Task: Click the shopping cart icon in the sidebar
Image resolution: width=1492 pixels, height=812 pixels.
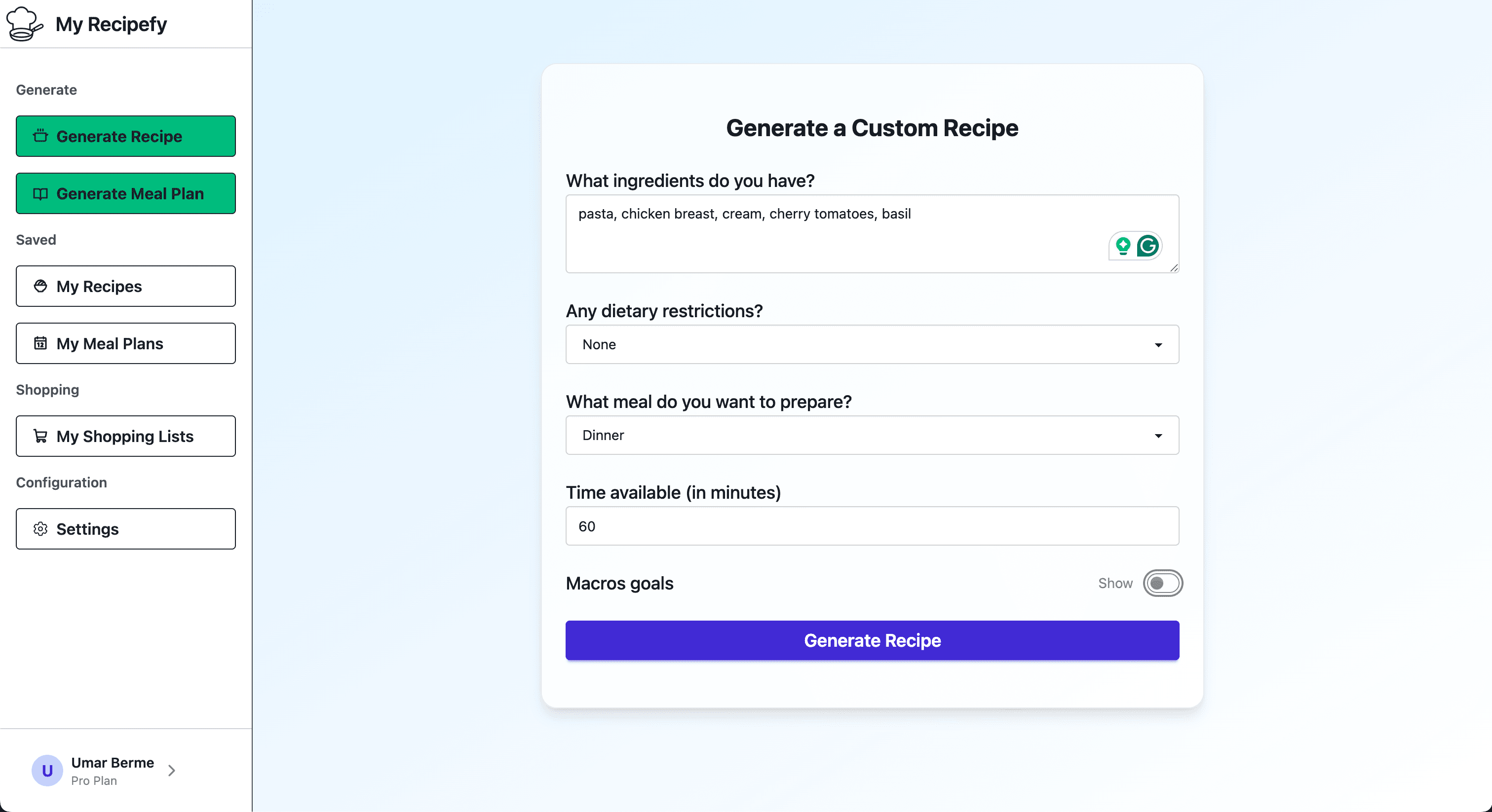Action: click(40, 436)
